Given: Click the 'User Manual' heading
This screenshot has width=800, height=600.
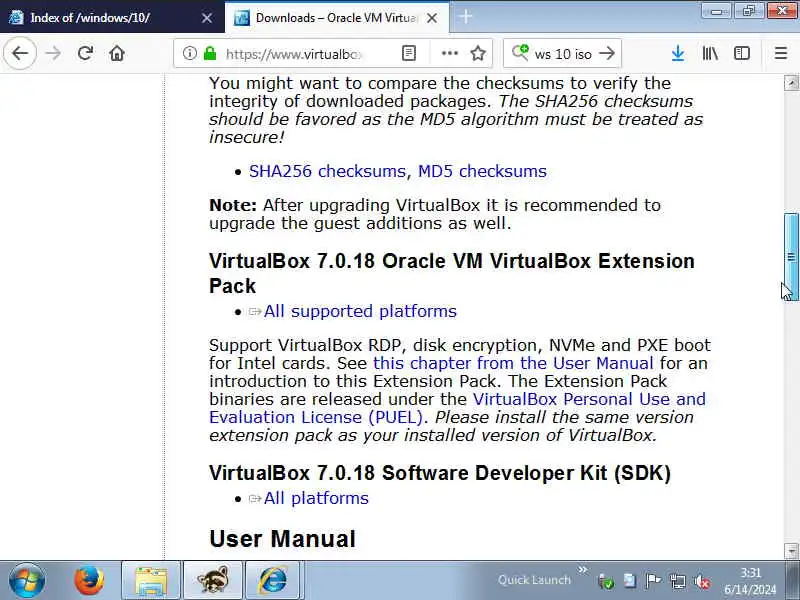Looking at the screenshot, I should (x=282, y=539).
